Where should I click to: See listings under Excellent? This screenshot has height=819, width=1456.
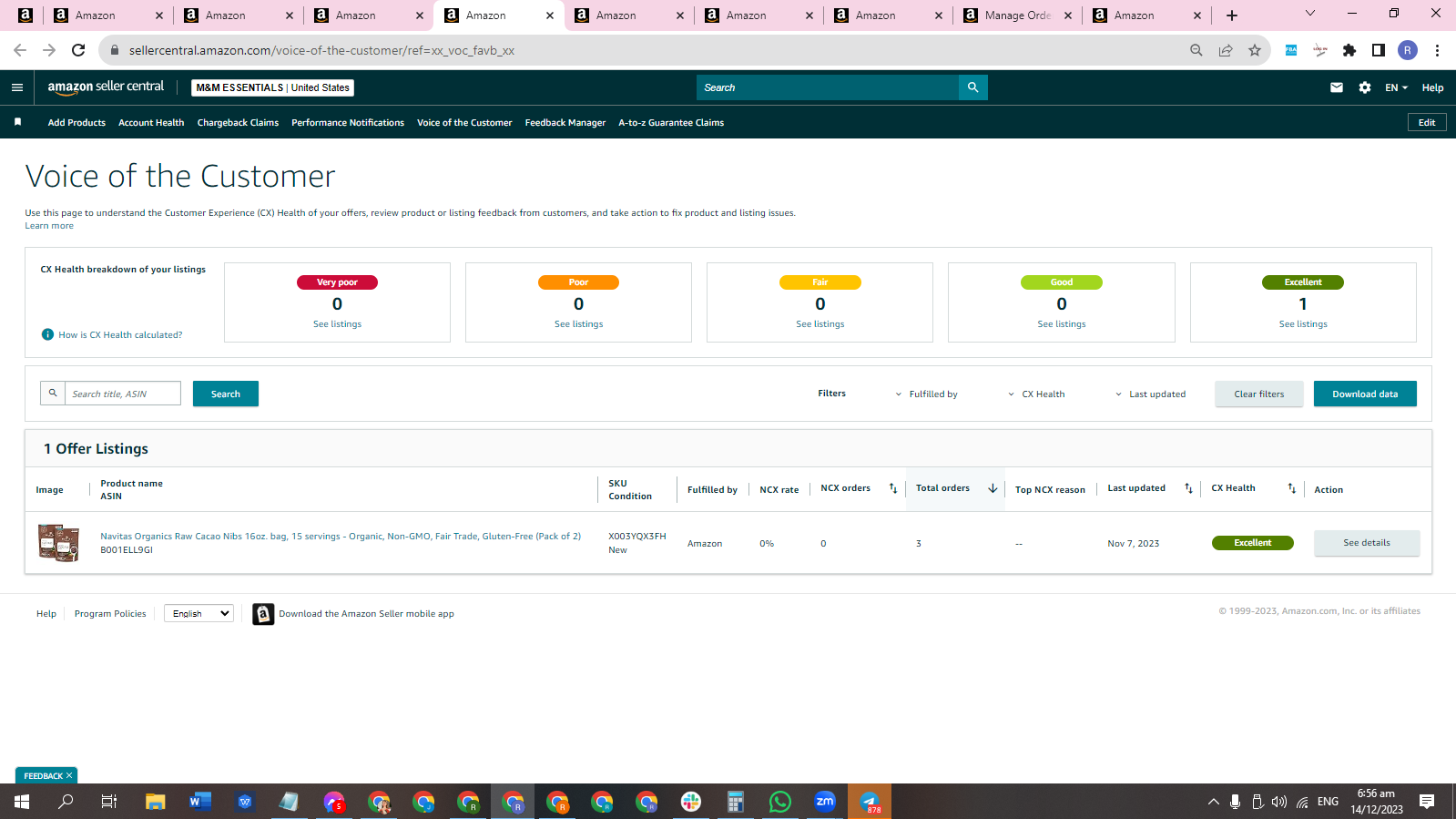point(1303,324)
